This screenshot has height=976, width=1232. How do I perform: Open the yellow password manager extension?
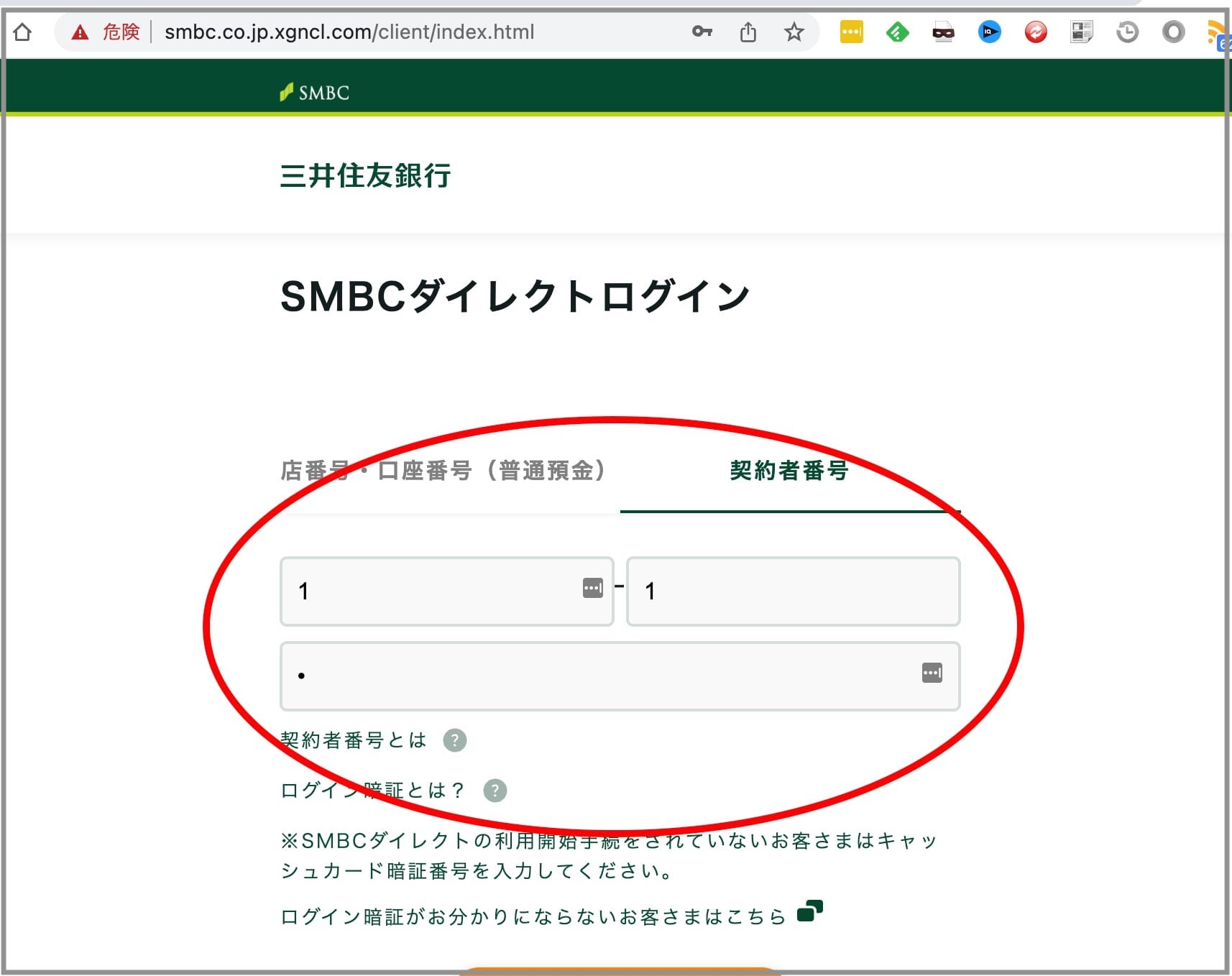pos(852,32)
